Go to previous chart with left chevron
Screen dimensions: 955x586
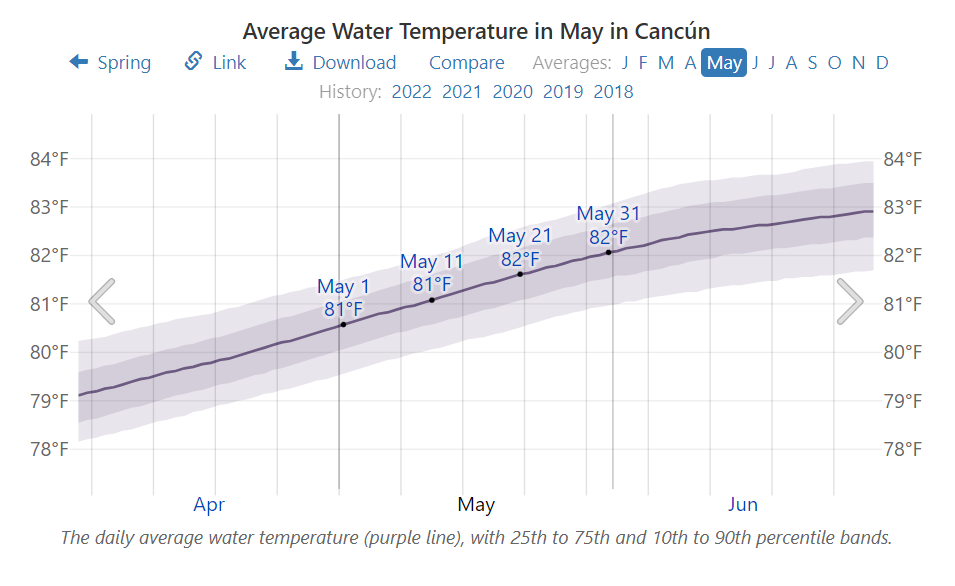[102, 301]
